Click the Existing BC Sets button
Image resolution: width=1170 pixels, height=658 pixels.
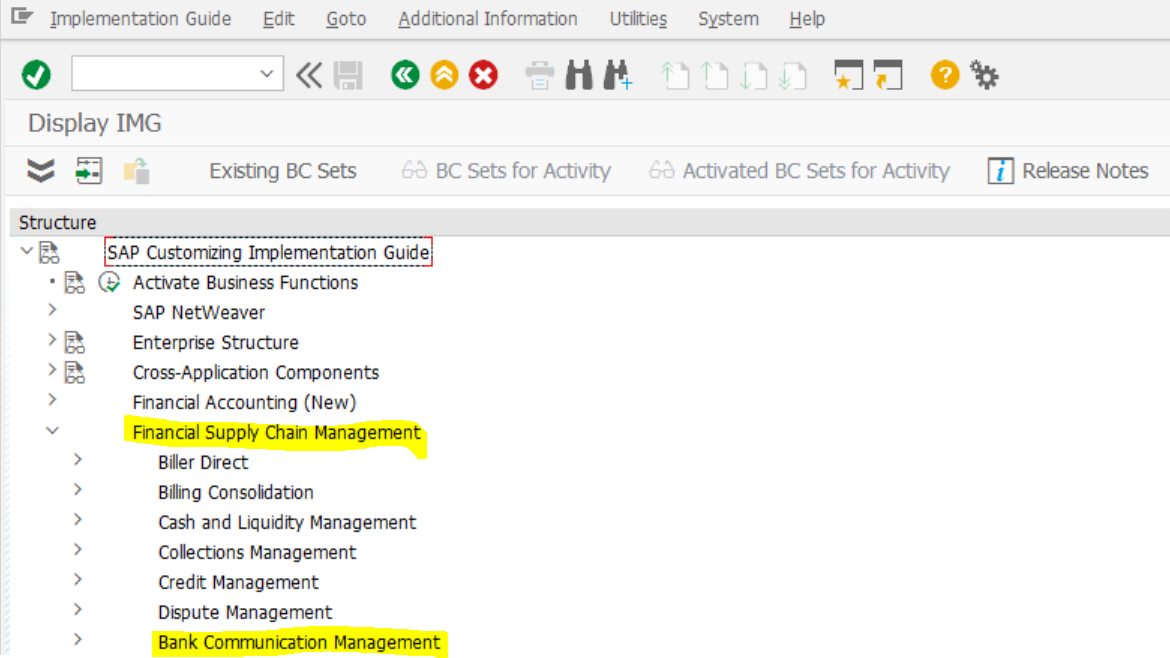tap(282, 171)
